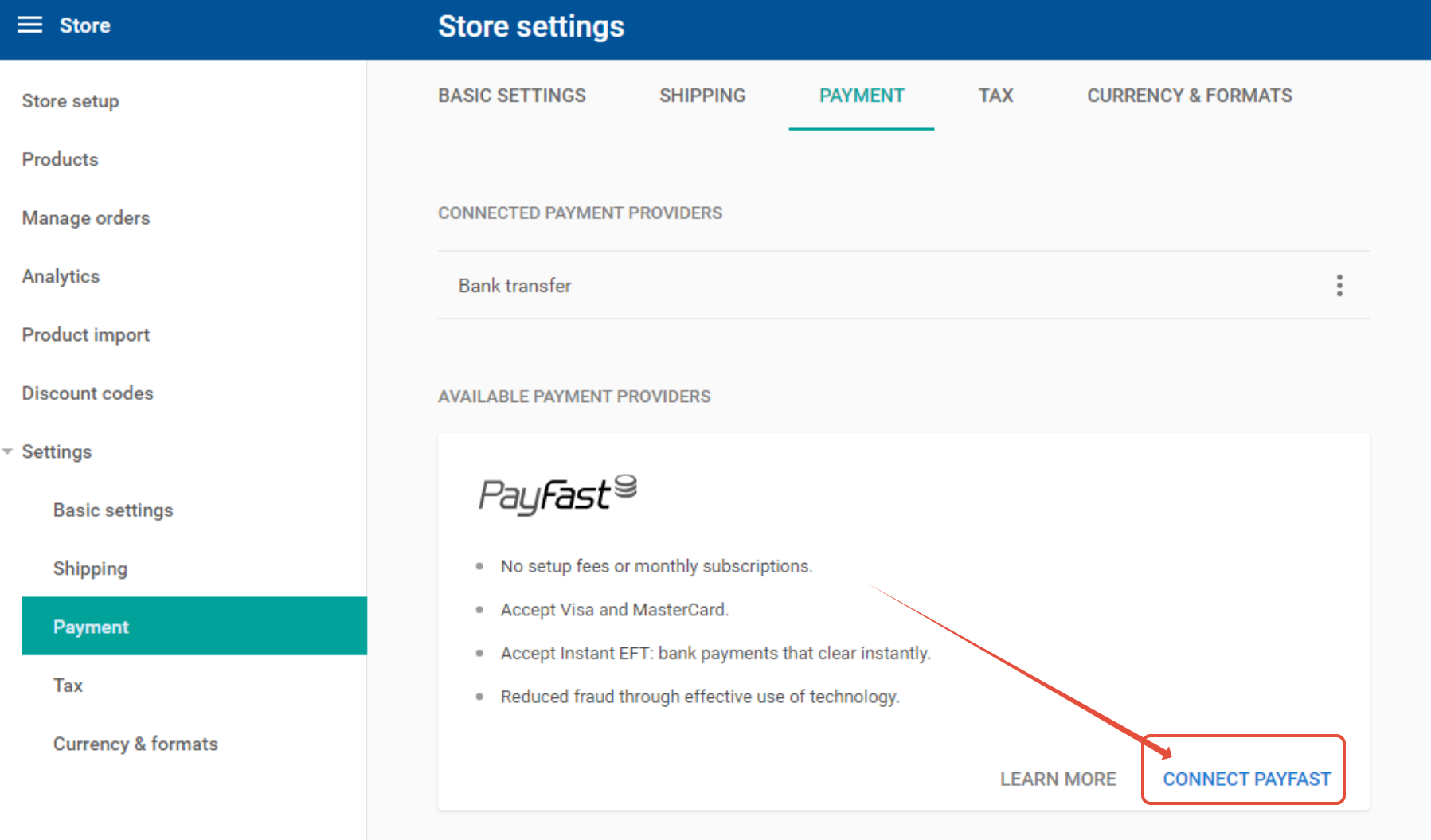This screenshot has height=840, width=1431.
Task: Click the Store title in the header
Action: click(x=85, y=25)
